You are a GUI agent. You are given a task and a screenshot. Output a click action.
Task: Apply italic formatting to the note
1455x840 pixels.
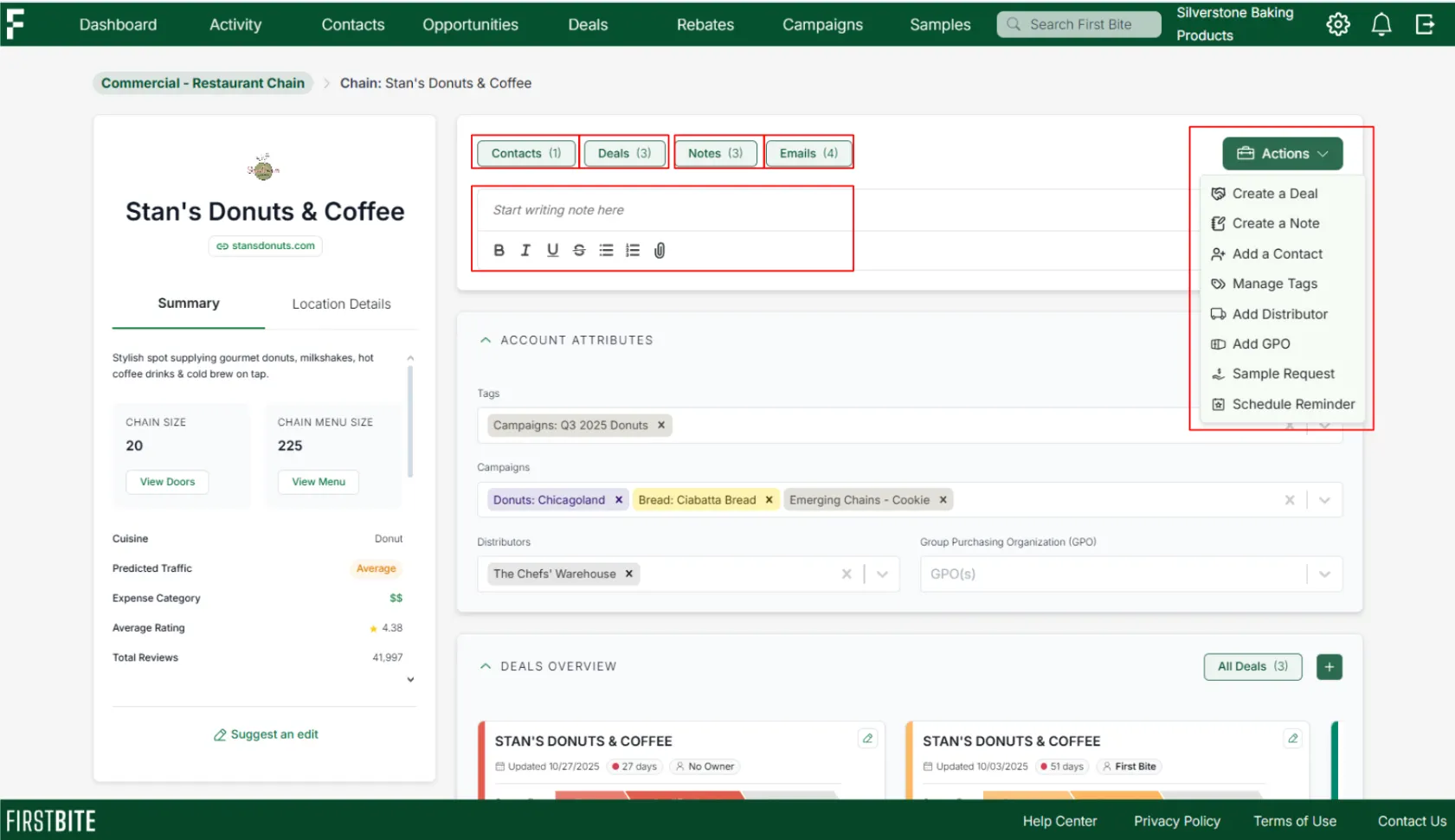pos(525,250)
